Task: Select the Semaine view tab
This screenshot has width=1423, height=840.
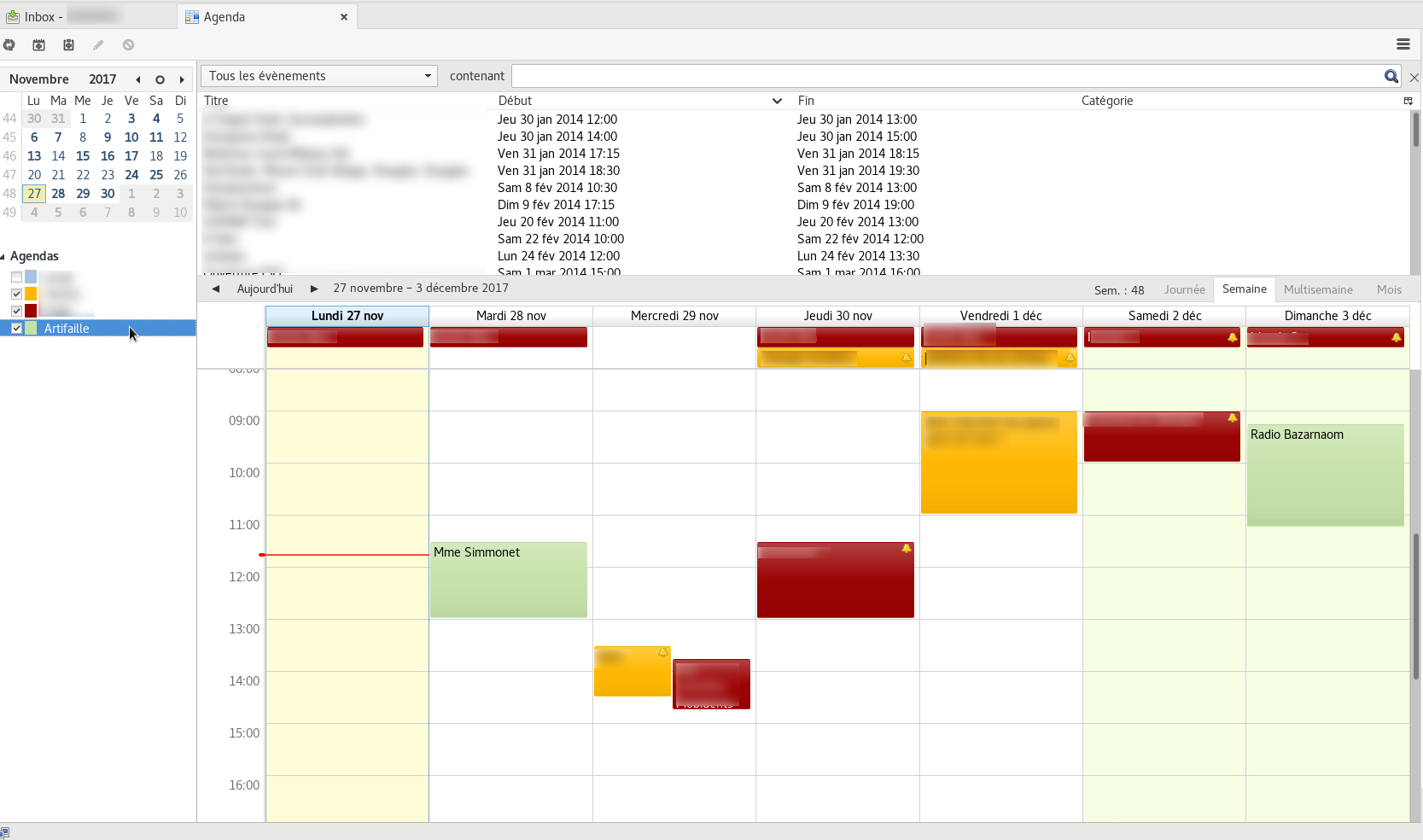Action: 1245,289
